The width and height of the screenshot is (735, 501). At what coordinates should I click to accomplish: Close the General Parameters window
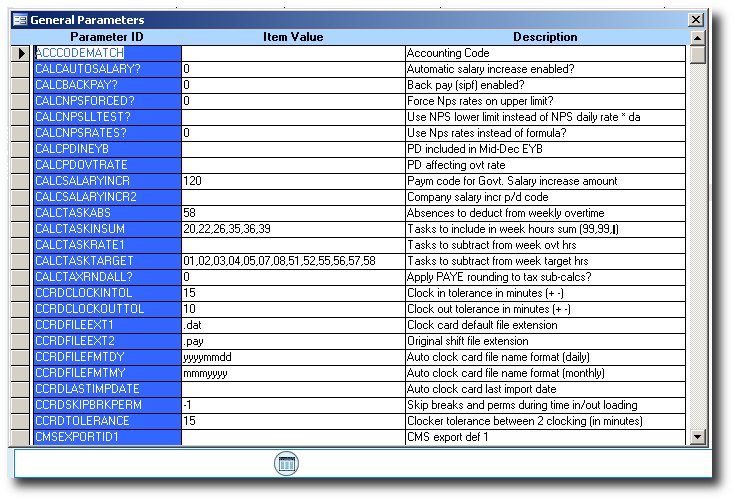pos(696,20)
